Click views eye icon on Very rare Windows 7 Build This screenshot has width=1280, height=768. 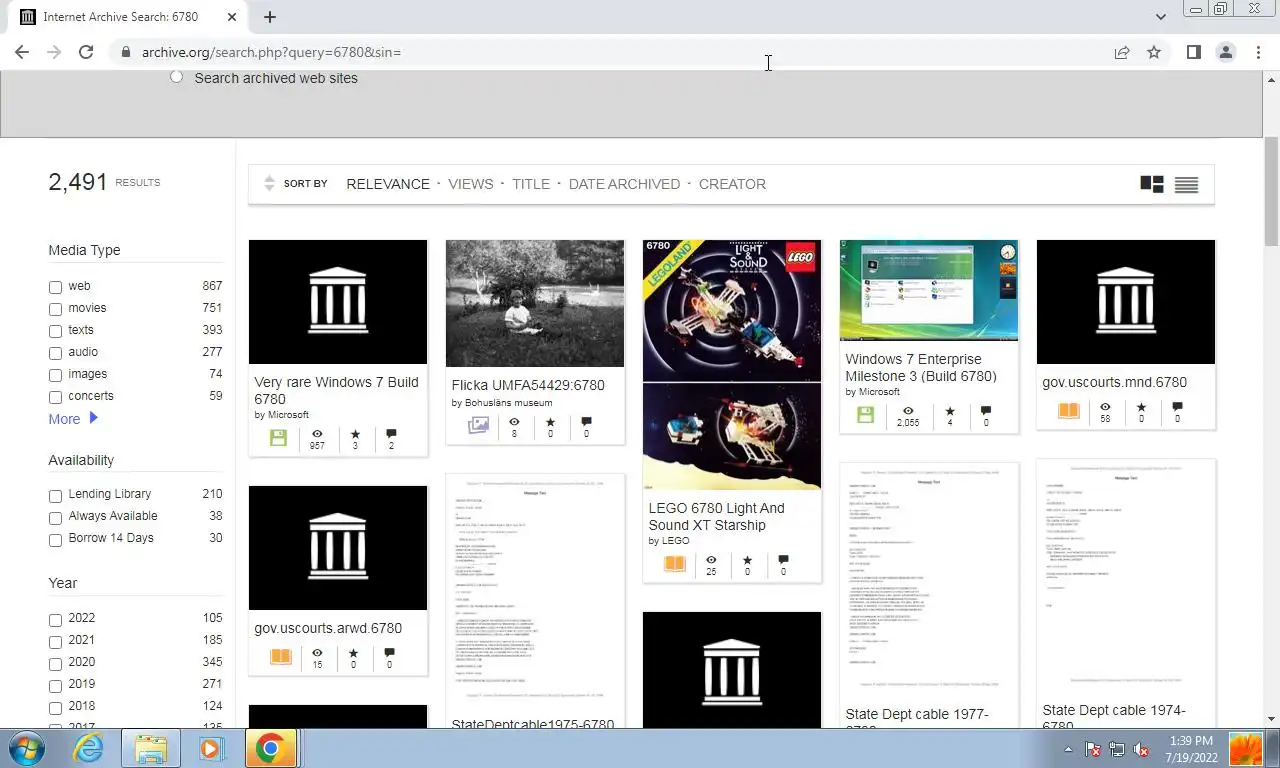pos(317,434)
